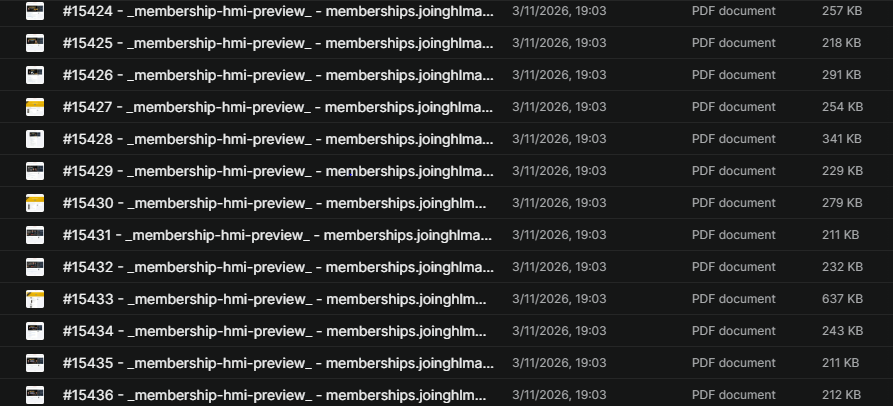The image size is (893, 406).
Task: Click the file icon of #15435
Action: (35, 363)
